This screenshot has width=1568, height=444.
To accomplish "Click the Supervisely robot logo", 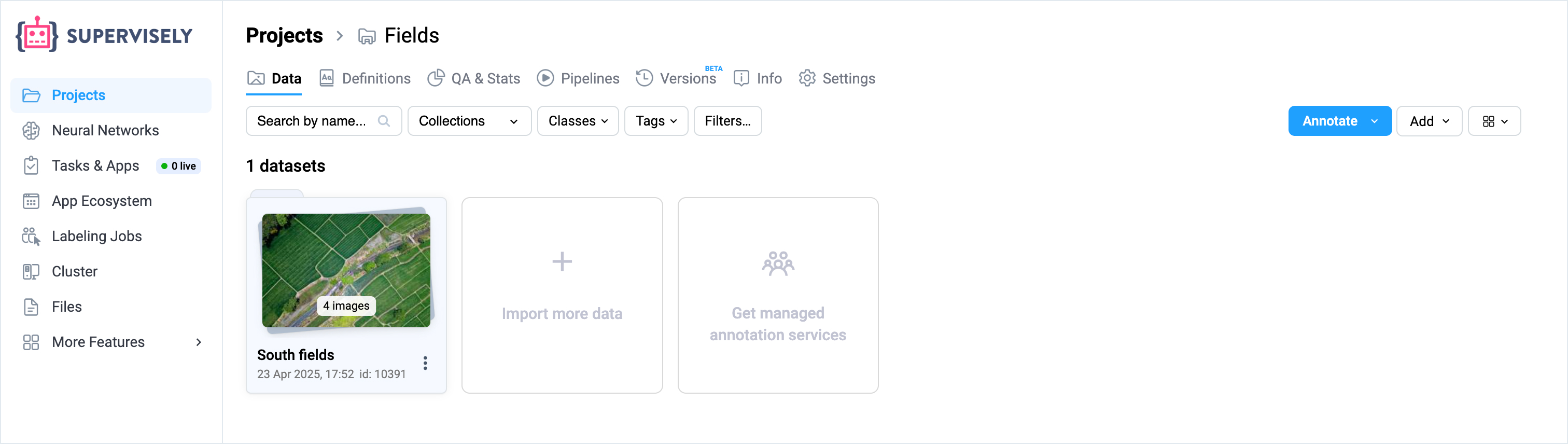I will pos(36,35).
